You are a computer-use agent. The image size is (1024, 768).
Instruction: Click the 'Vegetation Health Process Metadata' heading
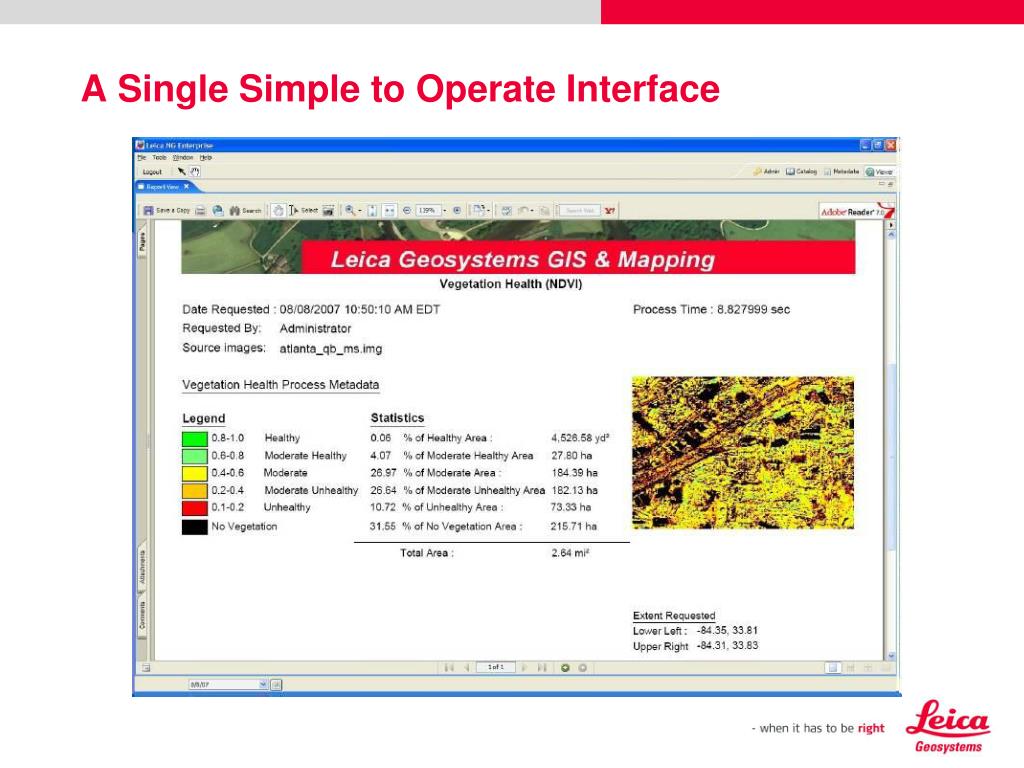pyautogui.click(x=280, y=385)
